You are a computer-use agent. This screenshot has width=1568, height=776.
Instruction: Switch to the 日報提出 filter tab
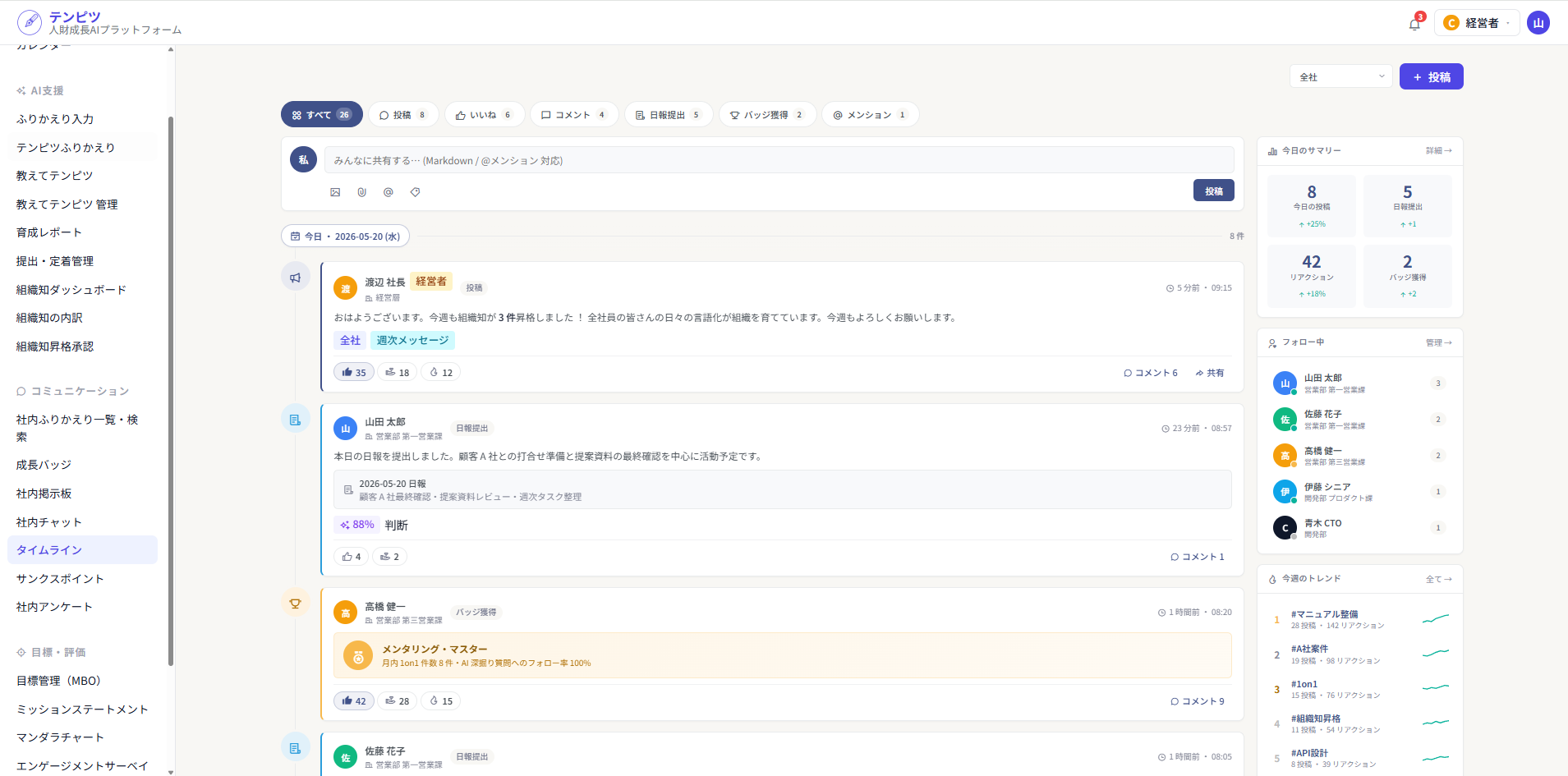tap(669, 115)
